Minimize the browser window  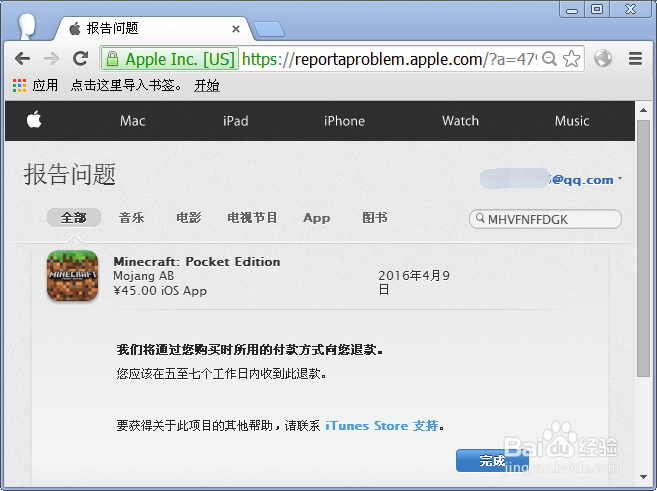pyautogui.click(x=572, y=9)
